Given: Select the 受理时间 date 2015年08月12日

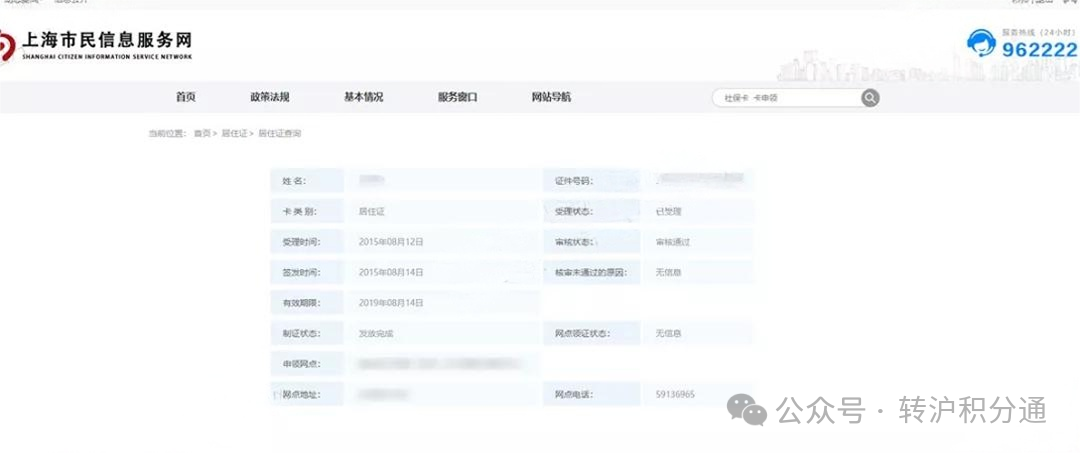Looking at the screenshot, I should point(391,242).
